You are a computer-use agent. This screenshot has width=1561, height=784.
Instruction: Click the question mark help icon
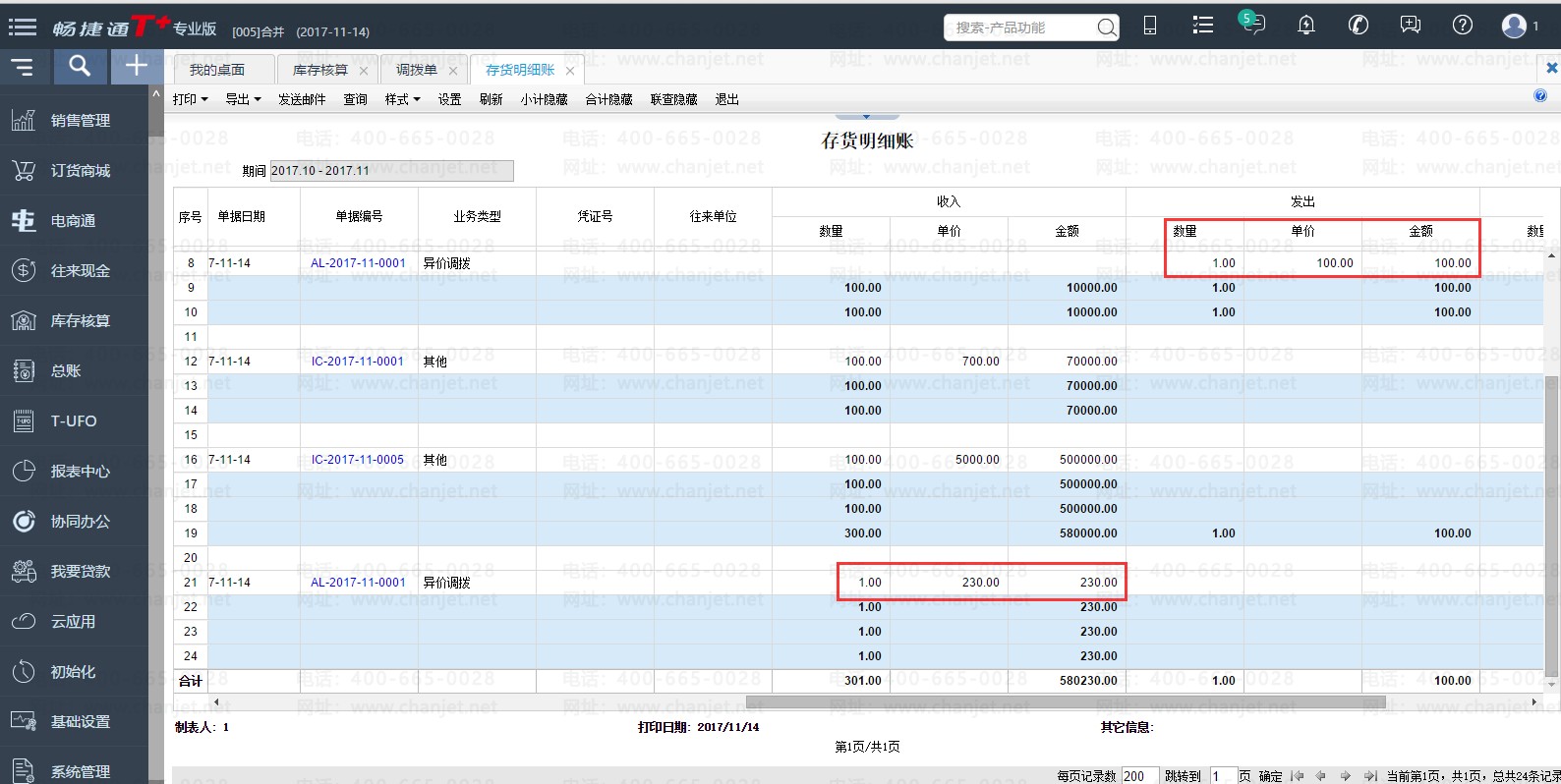[1463, 26]
